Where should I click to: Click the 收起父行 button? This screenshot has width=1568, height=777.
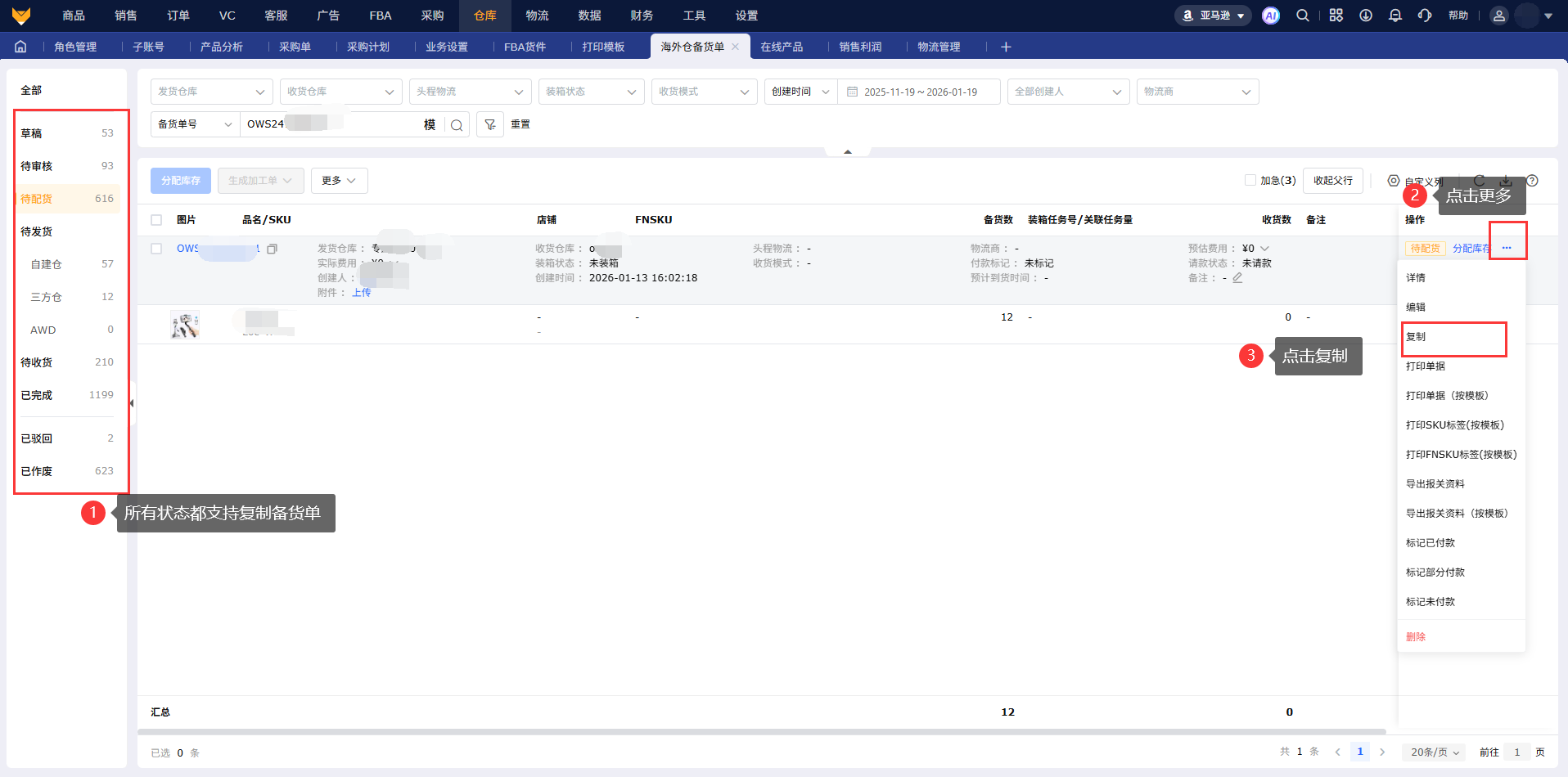(1332, 181)
